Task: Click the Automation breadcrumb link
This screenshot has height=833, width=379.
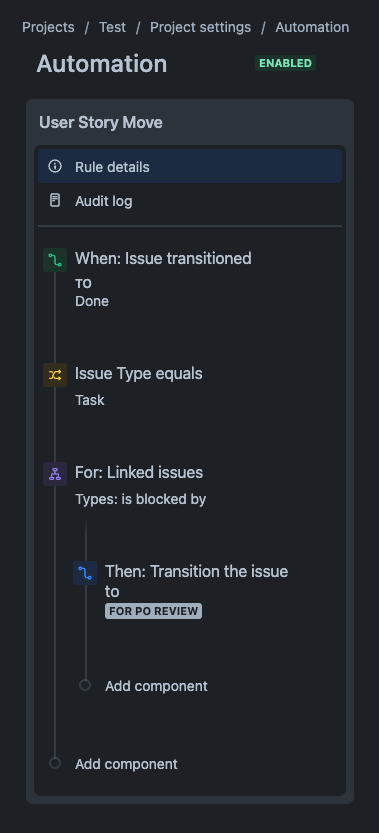Action: point(312,27)
